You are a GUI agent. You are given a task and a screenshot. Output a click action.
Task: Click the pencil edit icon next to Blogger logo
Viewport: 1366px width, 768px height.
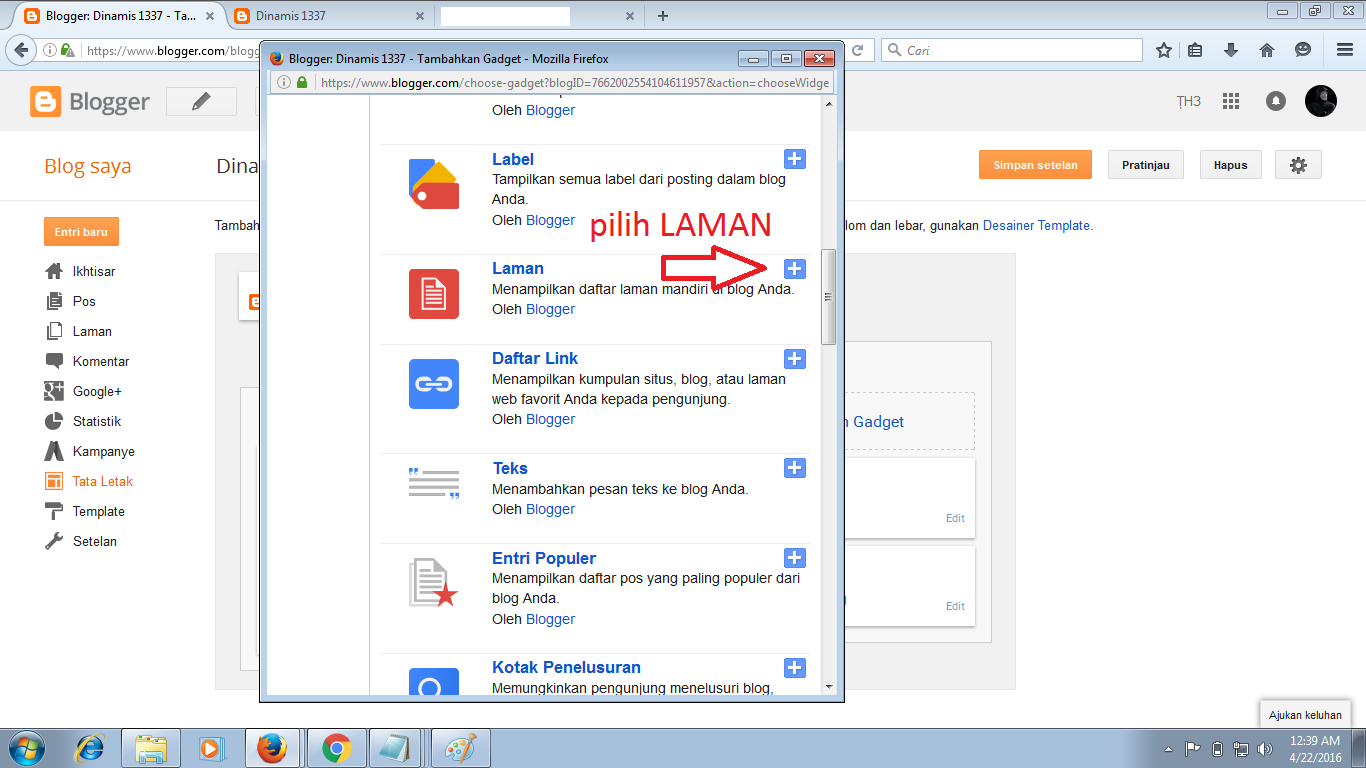(200, 101)
